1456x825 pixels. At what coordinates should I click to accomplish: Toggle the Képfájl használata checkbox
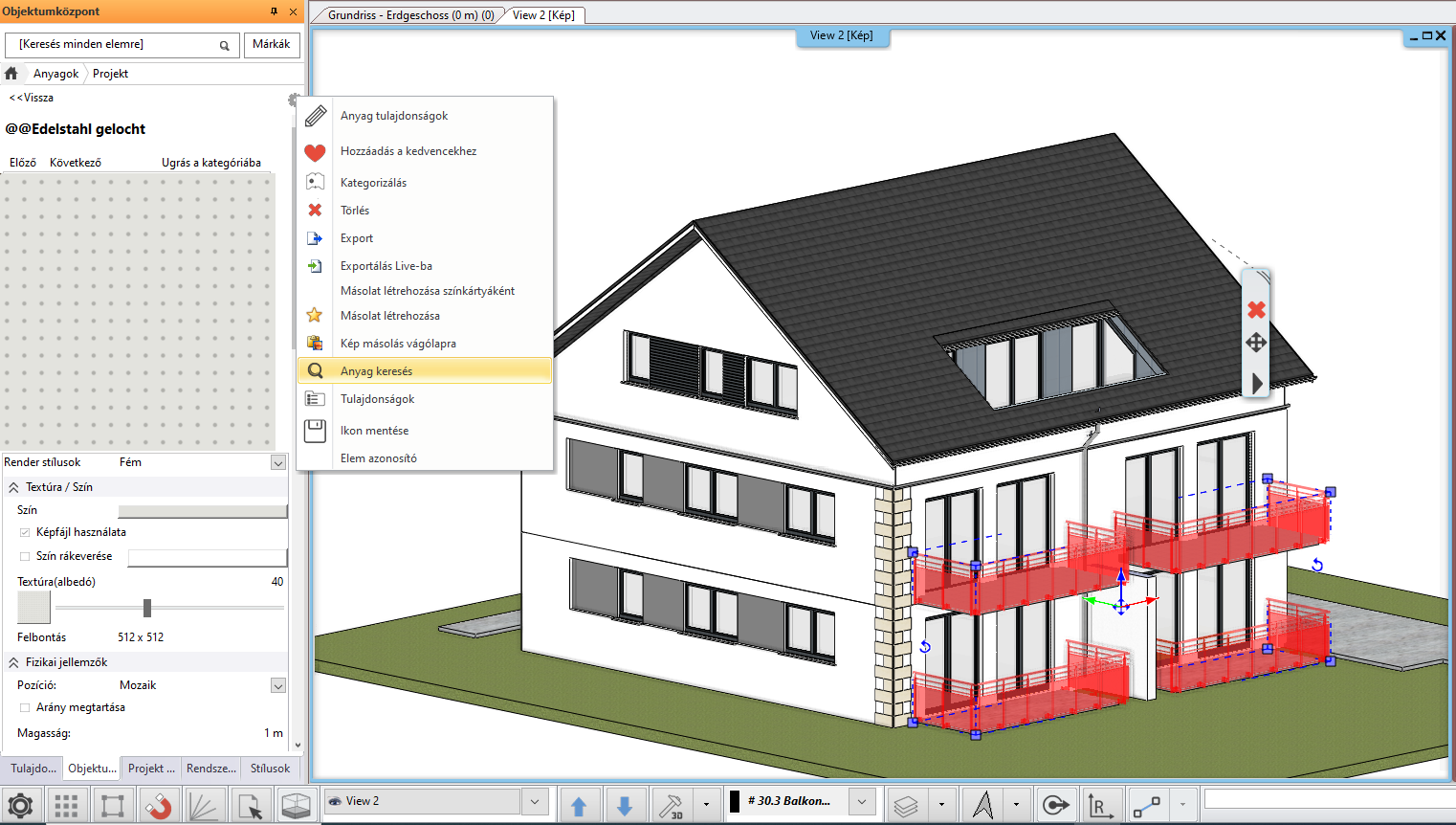pyautogui.click(x=25, y=532)
